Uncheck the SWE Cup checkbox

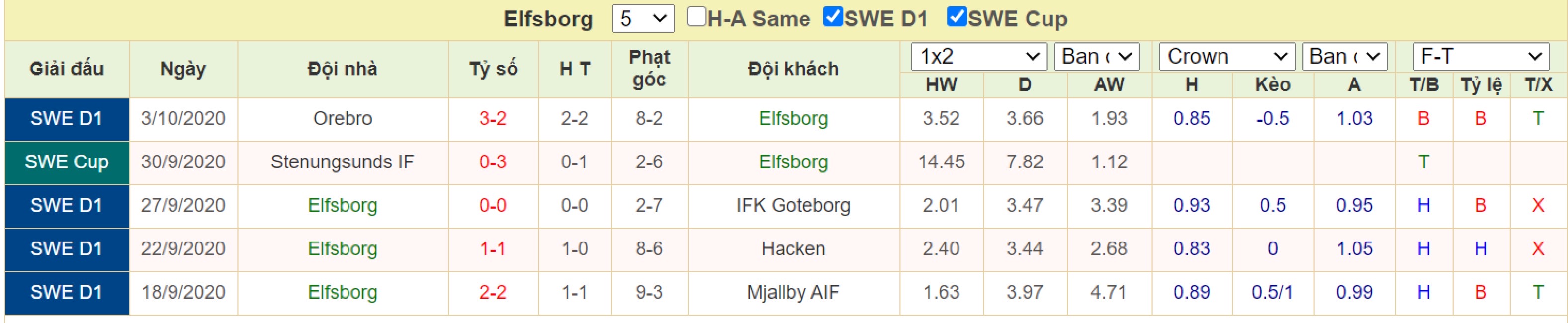click(957, 17)
